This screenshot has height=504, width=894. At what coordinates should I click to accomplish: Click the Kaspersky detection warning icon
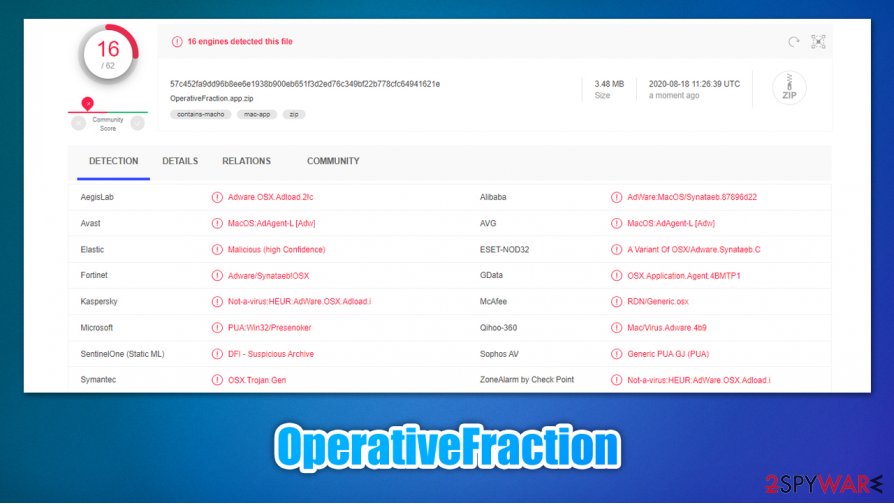pos(217,302)
